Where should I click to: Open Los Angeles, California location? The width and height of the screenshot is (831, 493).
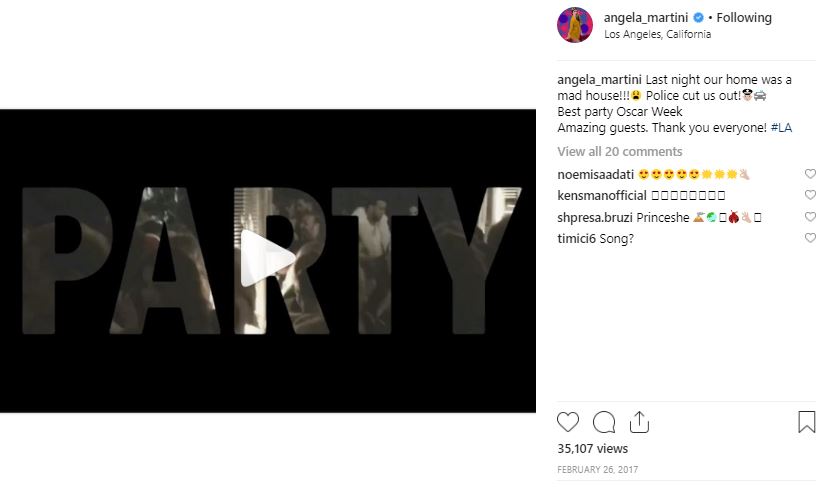click(x=657, y=34)
